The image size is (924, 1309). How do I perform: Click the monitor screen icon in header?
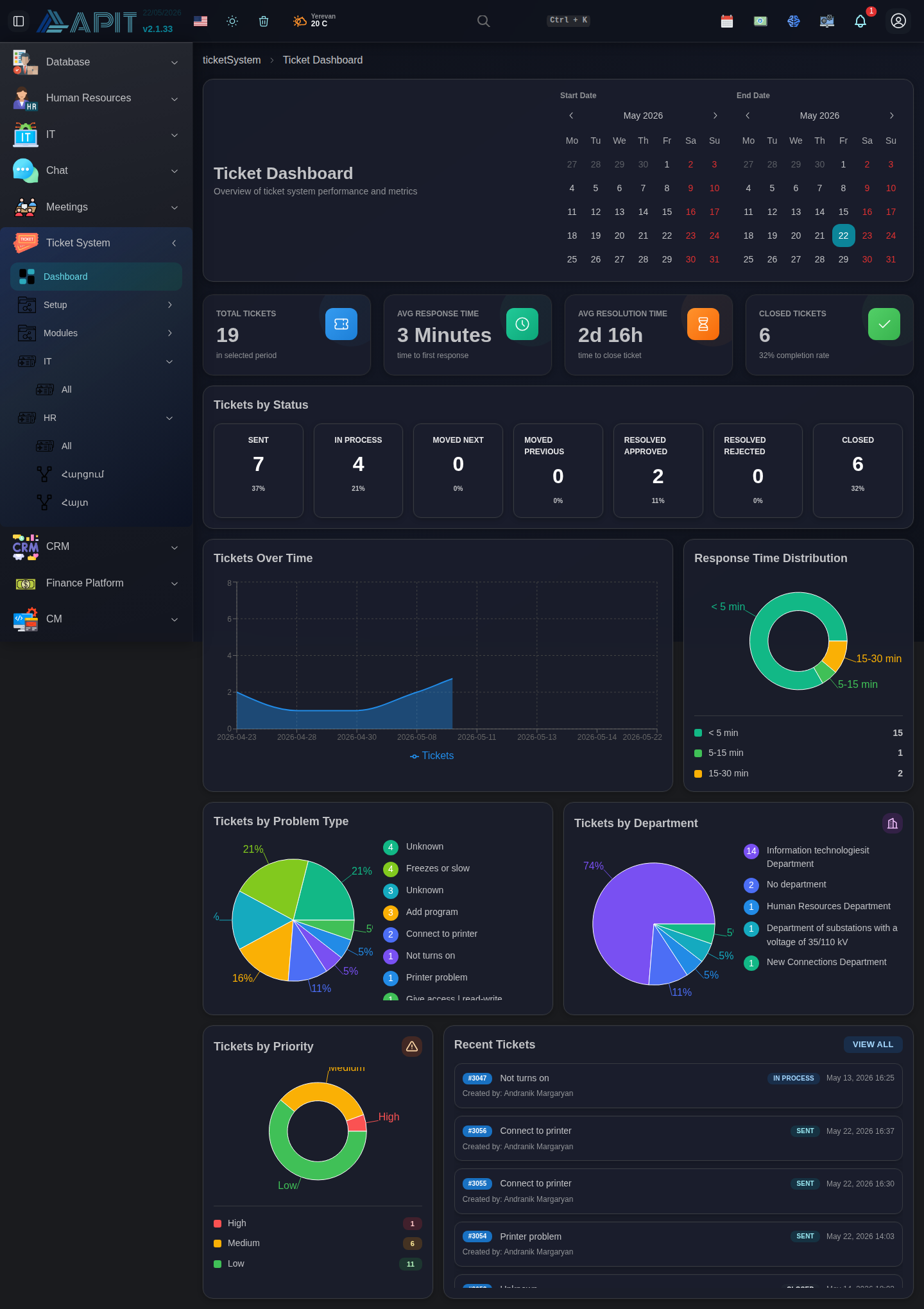[x=827, y=21]
